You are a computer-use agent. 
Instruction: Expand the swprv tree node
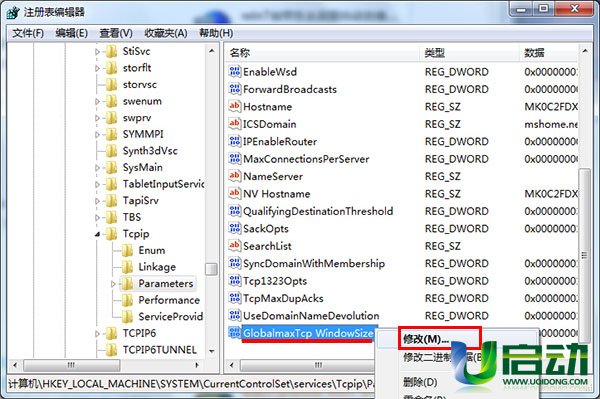click(x=97, y=118)
